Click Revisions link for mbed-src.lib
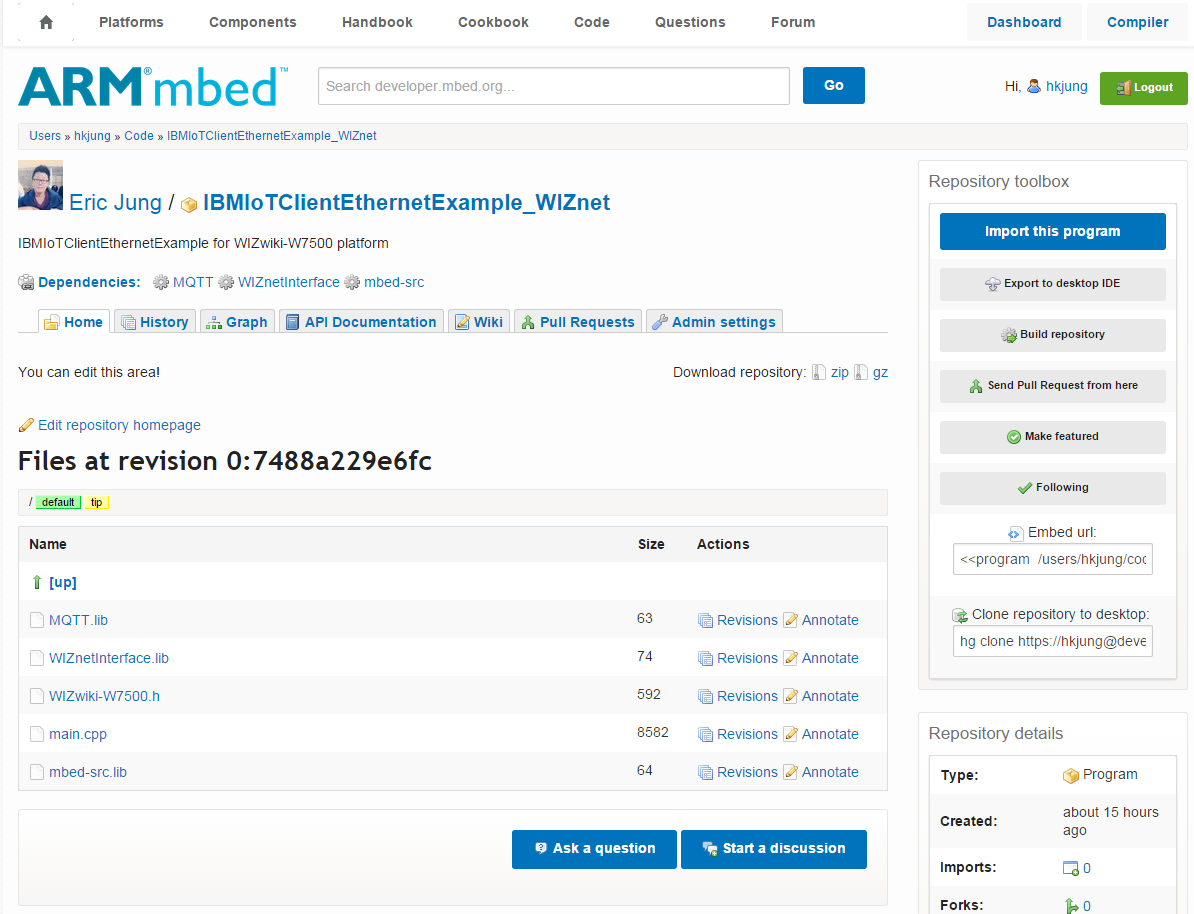This screenshot has width=1194, height=914. coord(747,772)
